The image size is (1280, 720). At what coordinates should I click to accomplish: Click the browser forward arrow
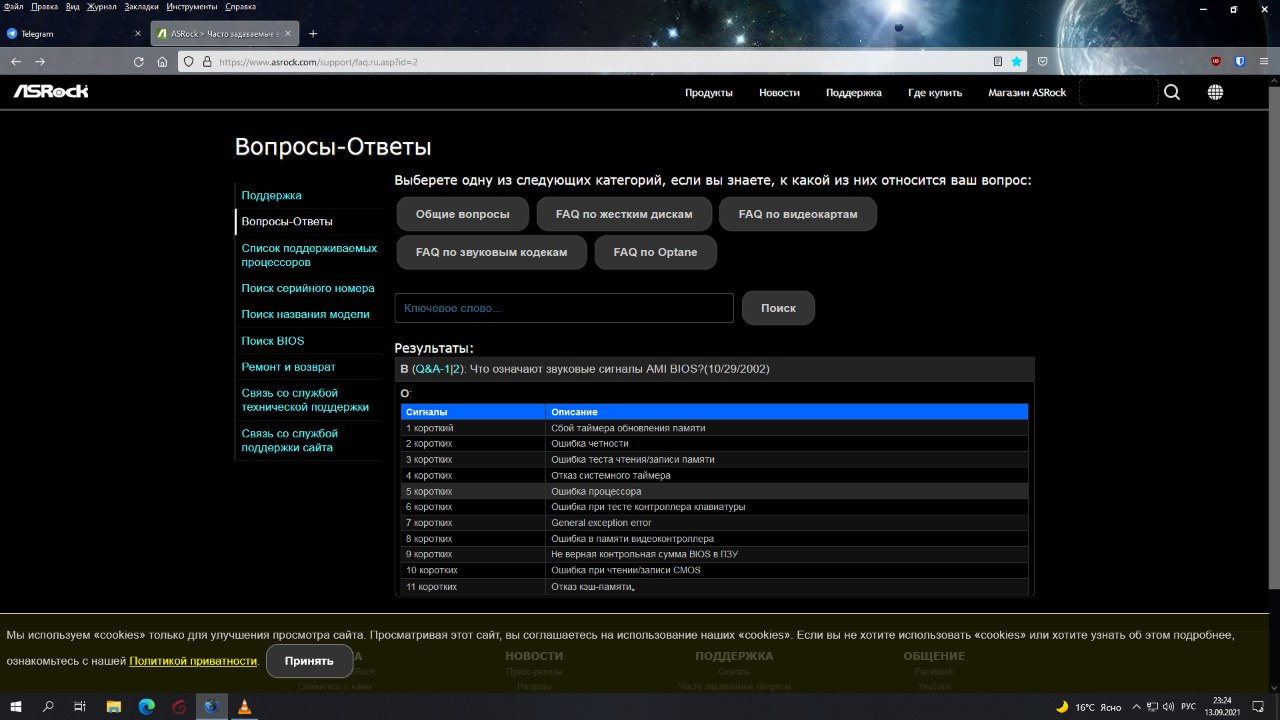tap(40, 61)
